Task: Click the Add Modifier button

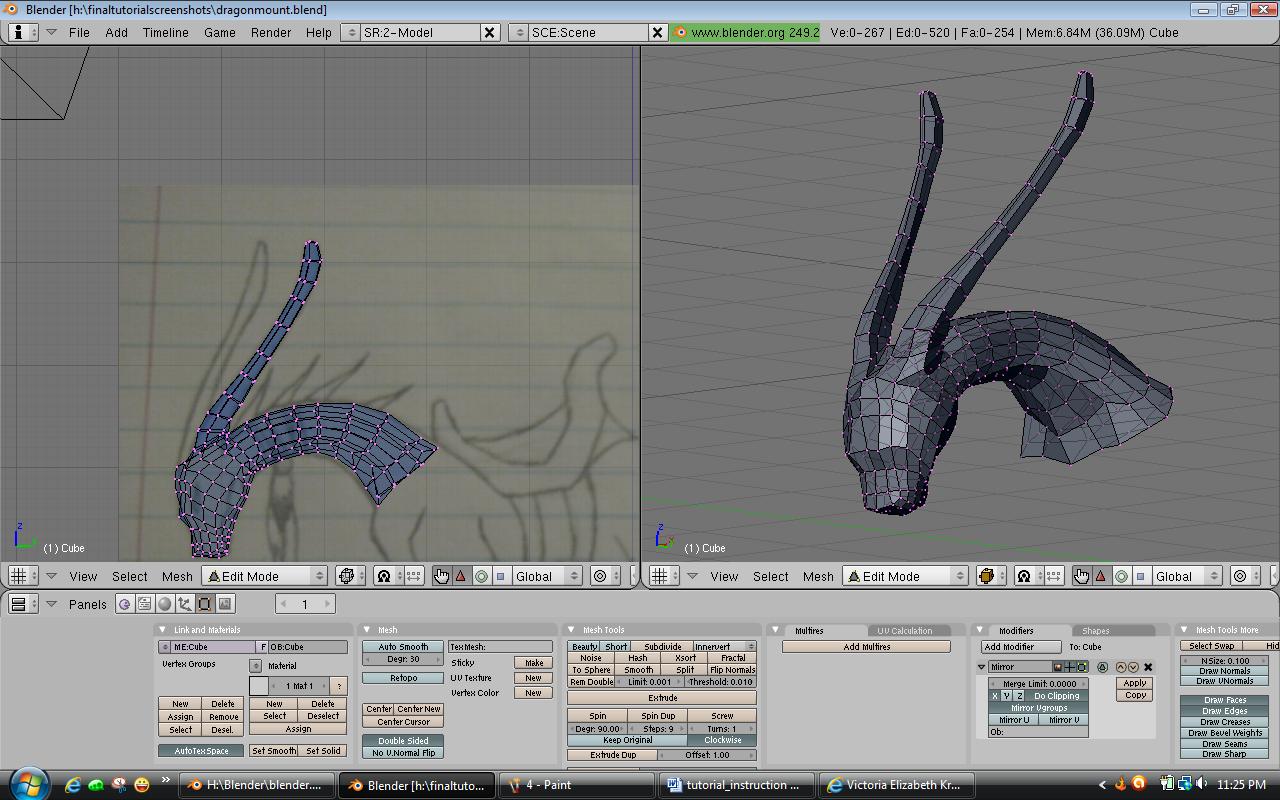Action: pos(1021,647)
